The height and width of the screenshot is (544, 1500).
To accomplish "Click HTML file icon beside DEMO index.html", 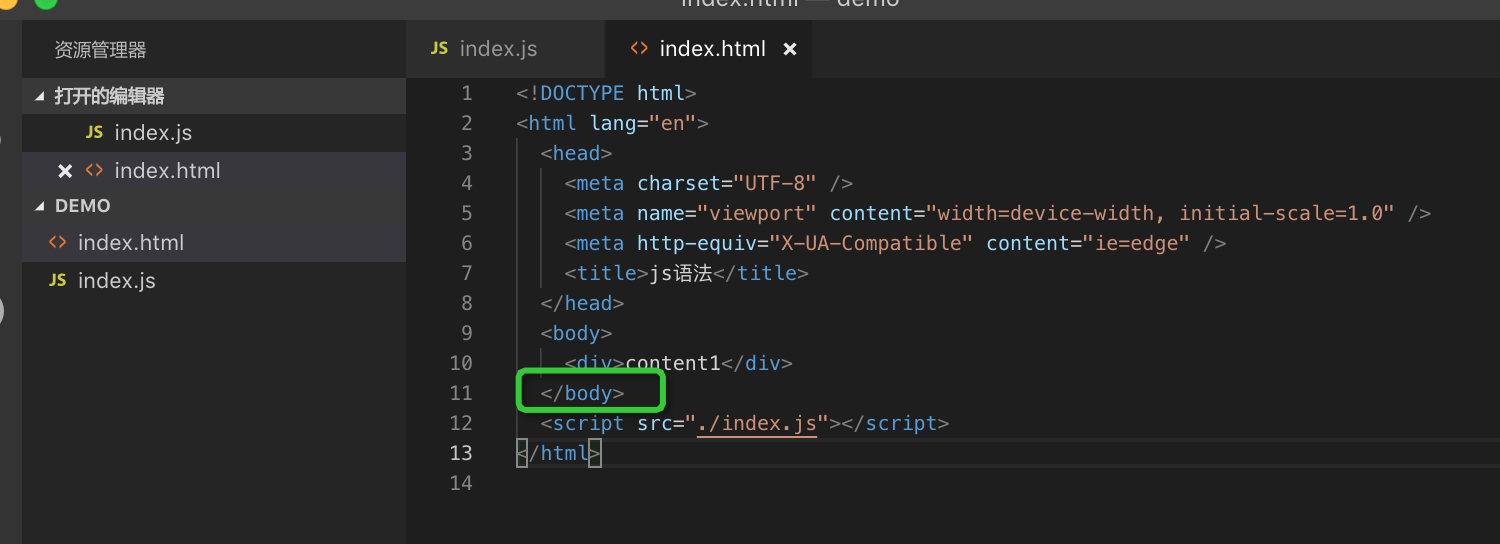I will point(58,243).
